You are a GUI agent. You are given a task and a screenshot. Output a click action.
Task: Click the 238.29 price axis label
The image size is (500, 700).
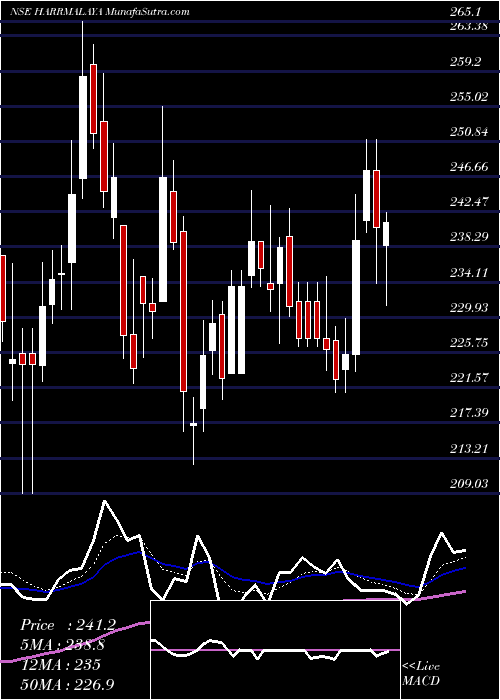pos(469,237)
